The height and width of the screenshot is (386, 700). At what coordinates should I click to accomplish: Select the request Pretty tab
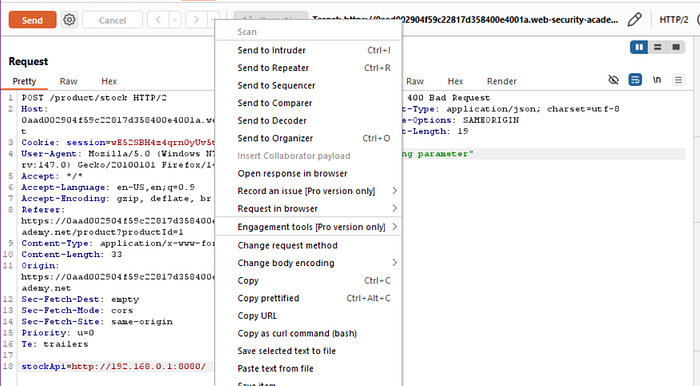click(24, 81)
